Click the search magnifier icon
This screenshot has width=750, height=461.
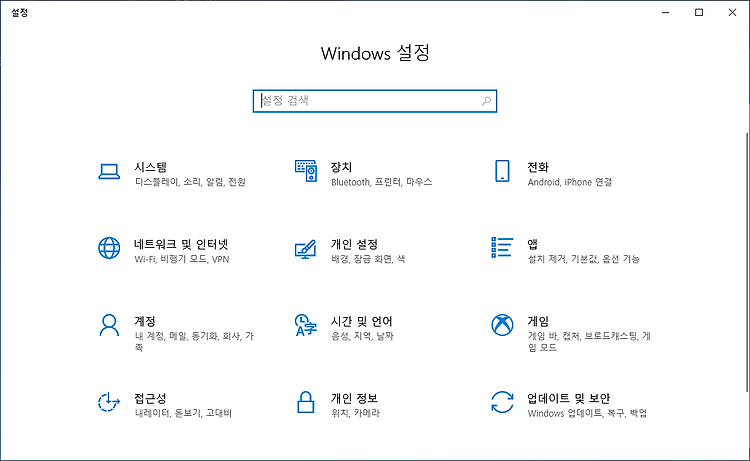486,101
